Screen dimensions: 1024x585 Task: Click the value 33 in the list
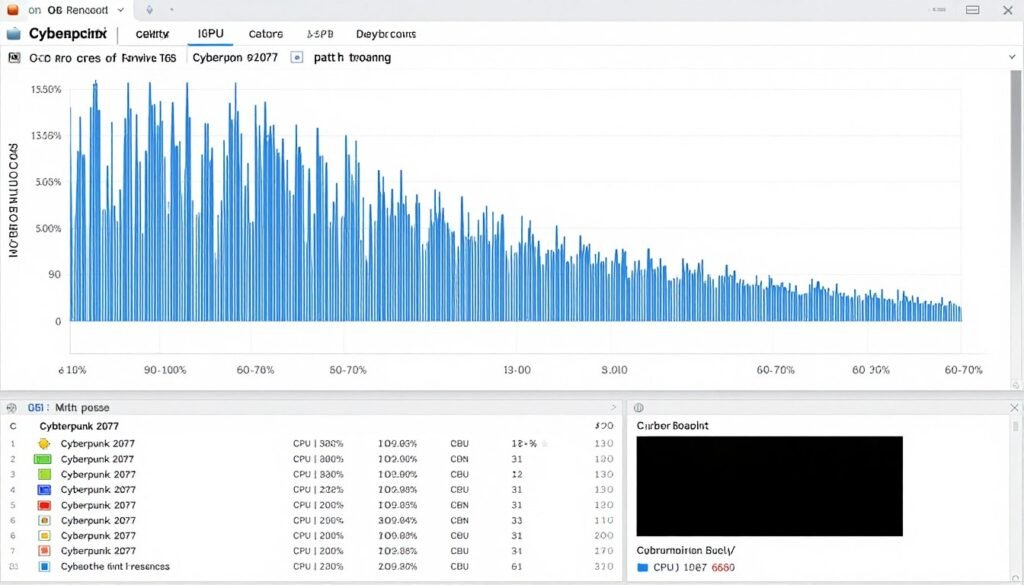pyautogui.click(x=517, y=520)
